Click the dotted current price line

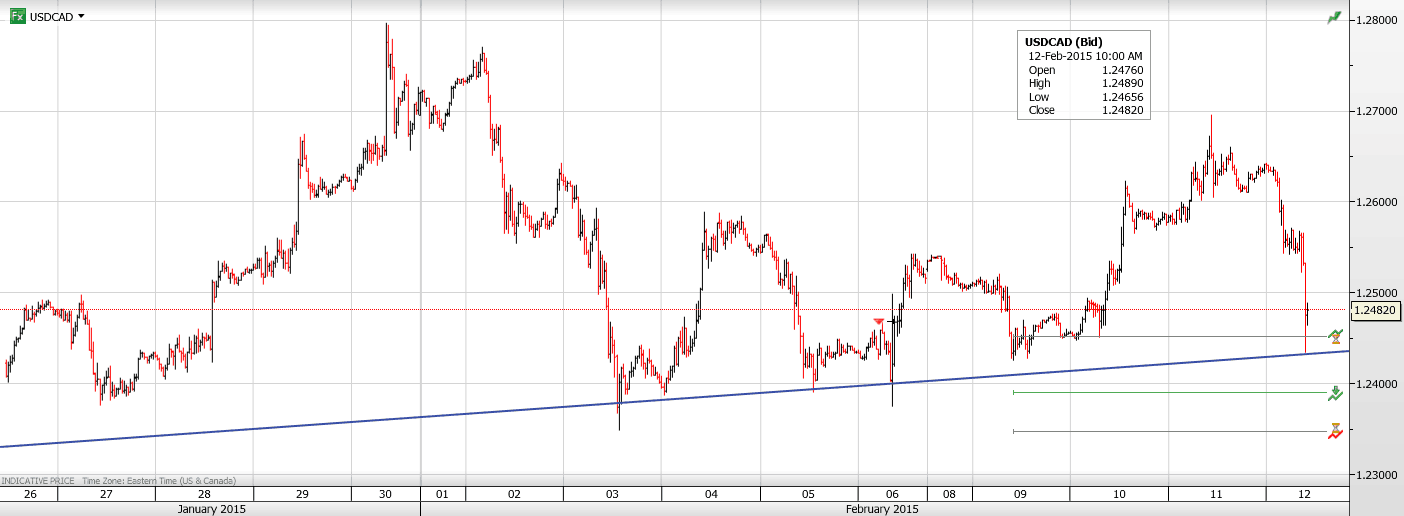click(600, 309)
